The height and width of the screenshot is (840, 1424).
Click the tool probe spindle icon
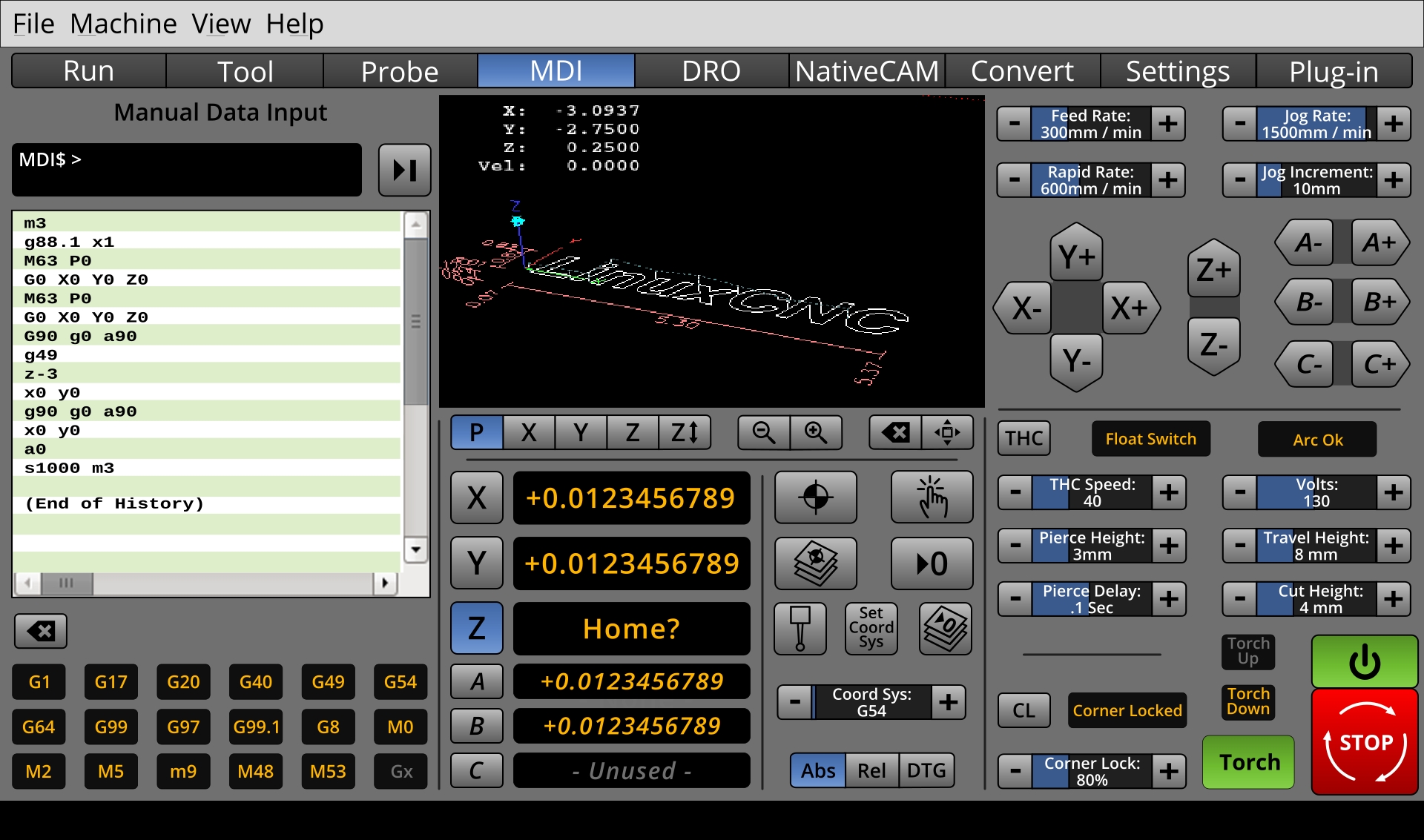800,629
